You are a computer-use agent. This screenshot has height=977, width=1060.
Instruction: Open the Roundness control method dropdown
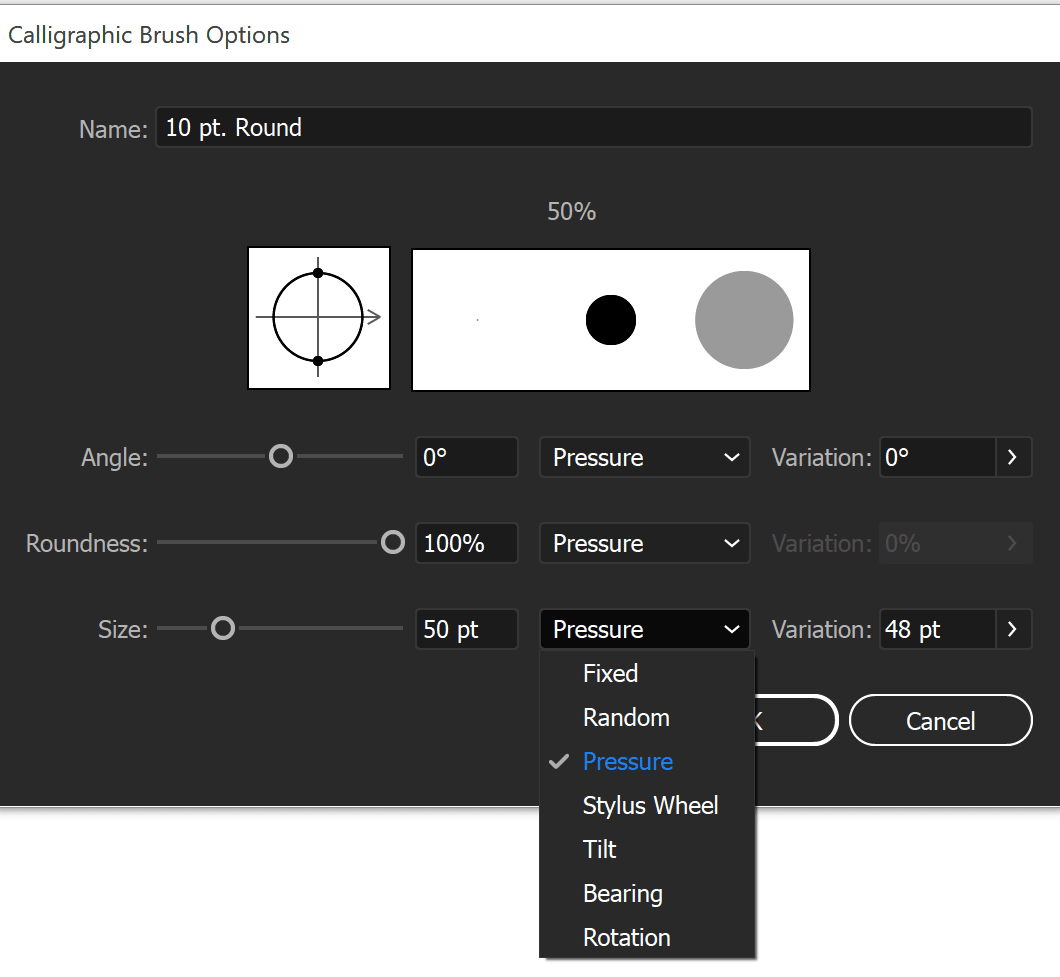coord(644,543)
